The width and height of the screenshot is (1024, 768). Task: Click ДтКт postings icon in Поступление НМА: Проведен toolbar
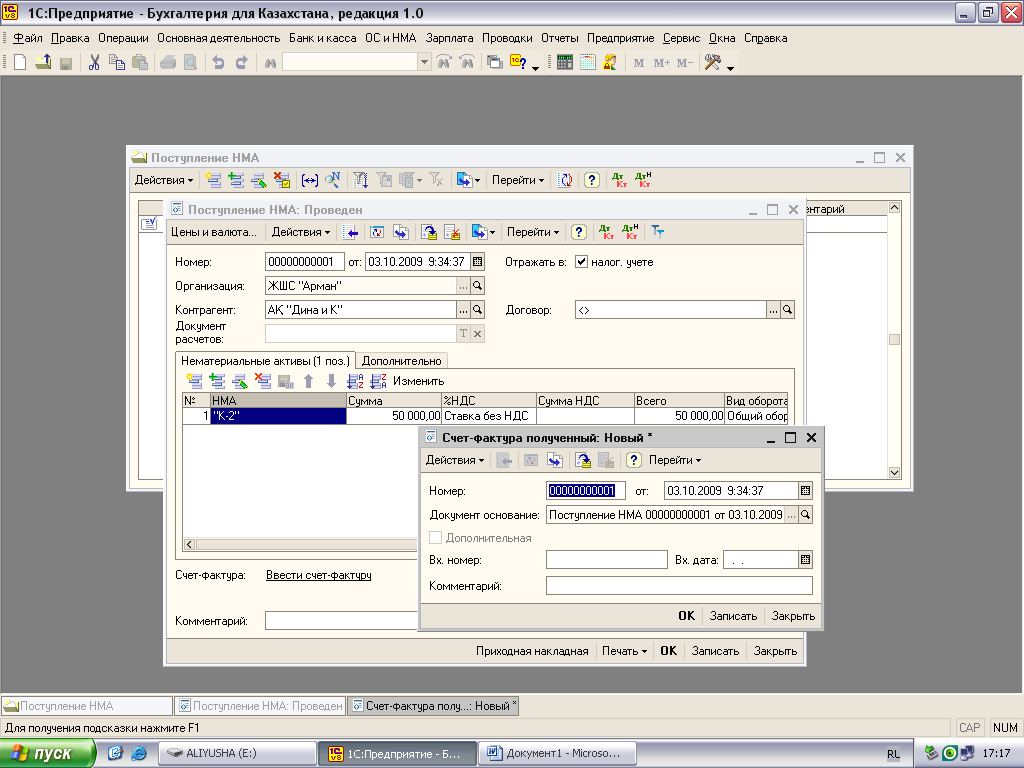click(607, 232)
